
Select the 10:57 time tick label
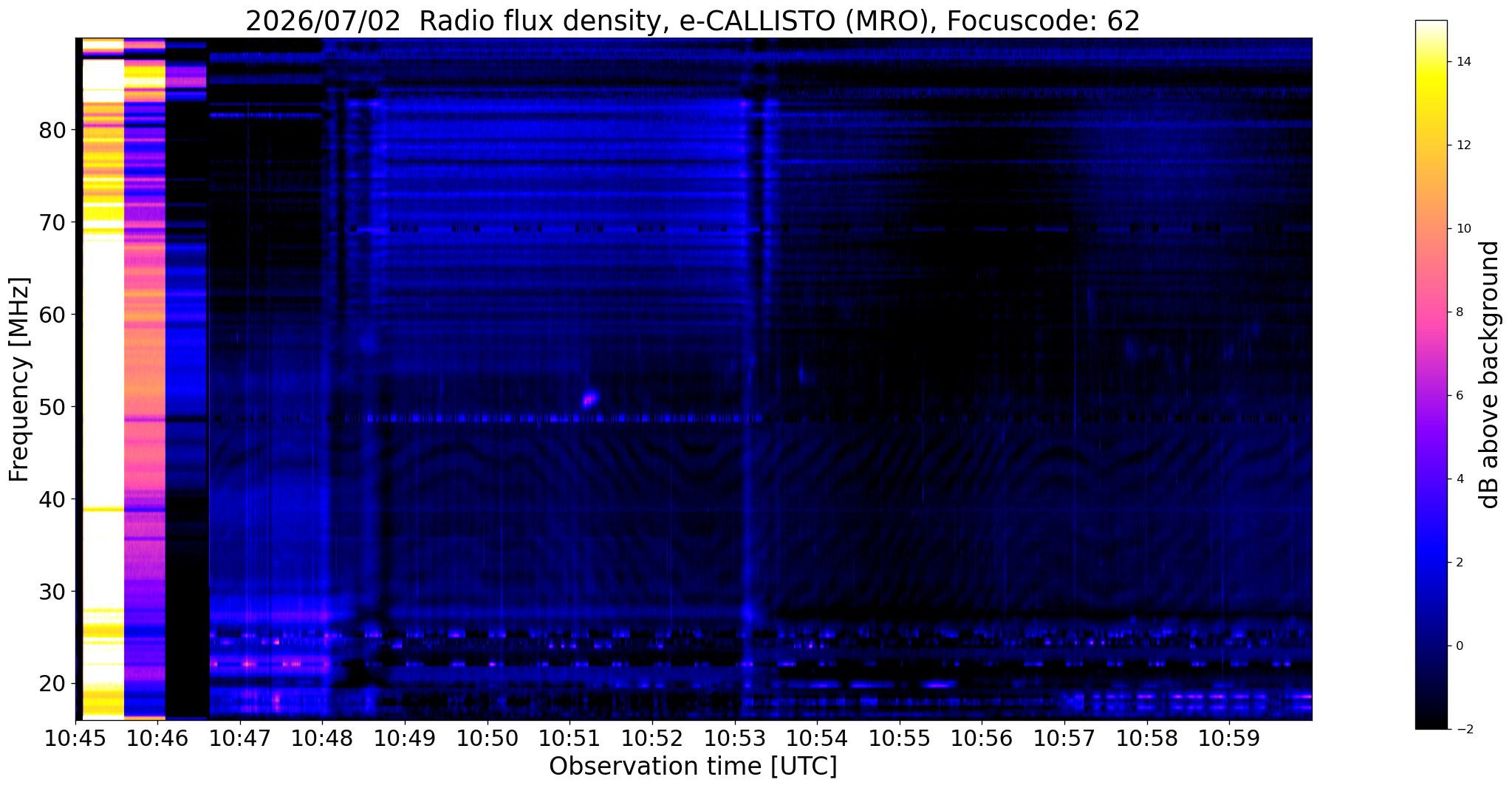(x=1064, y=738)
